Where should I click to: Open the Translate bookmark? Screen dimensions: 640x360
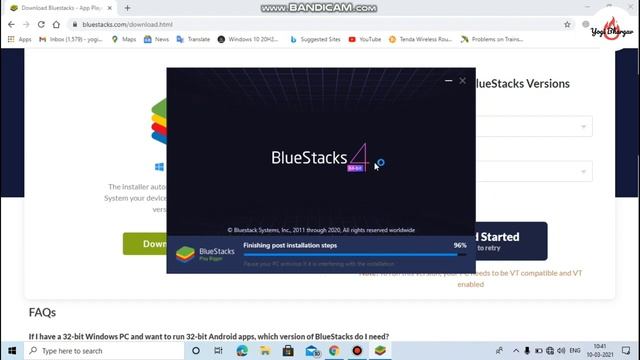[x=193, y=39]
